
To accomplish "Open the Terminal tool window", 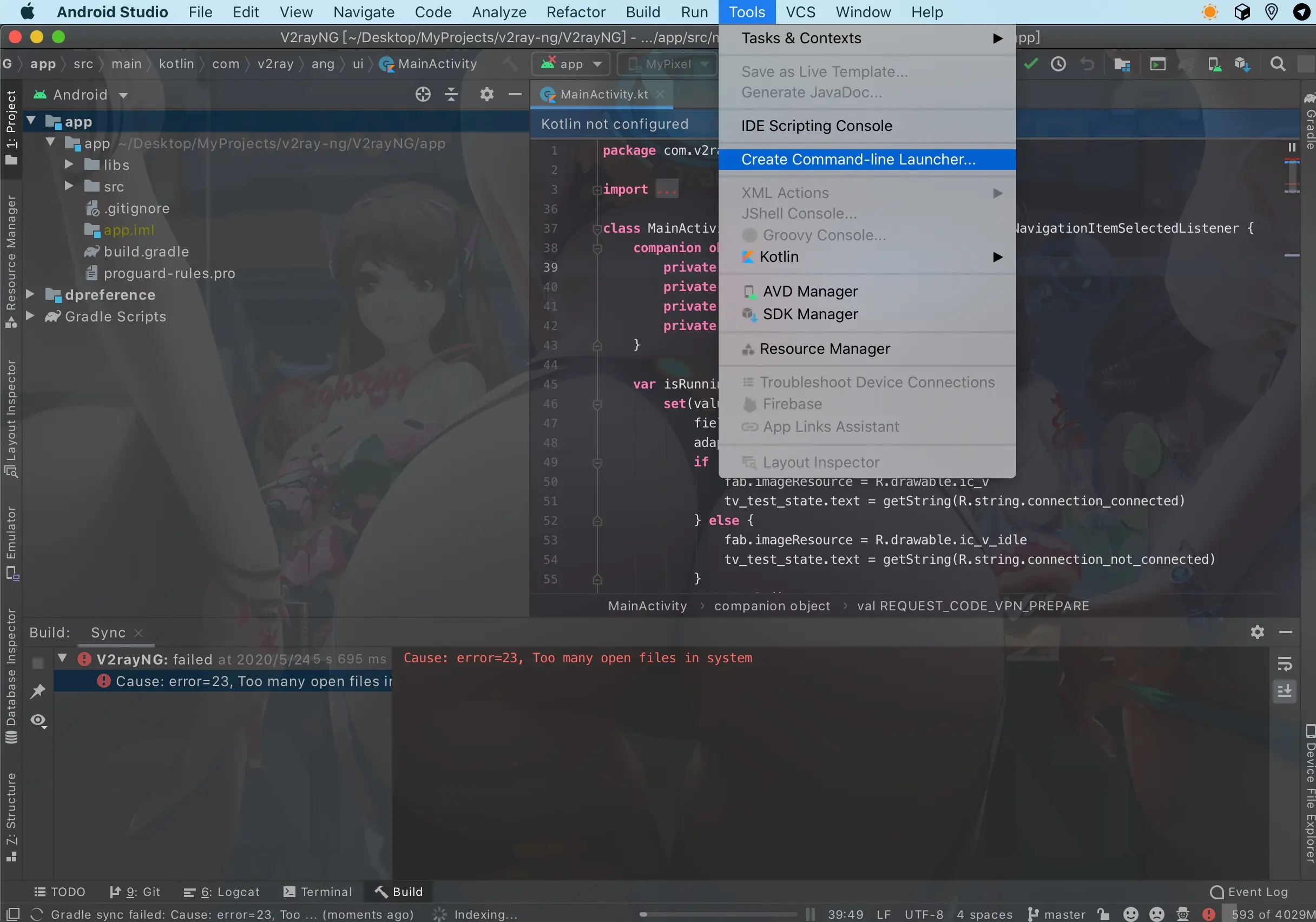I will [x=318, y=892].
